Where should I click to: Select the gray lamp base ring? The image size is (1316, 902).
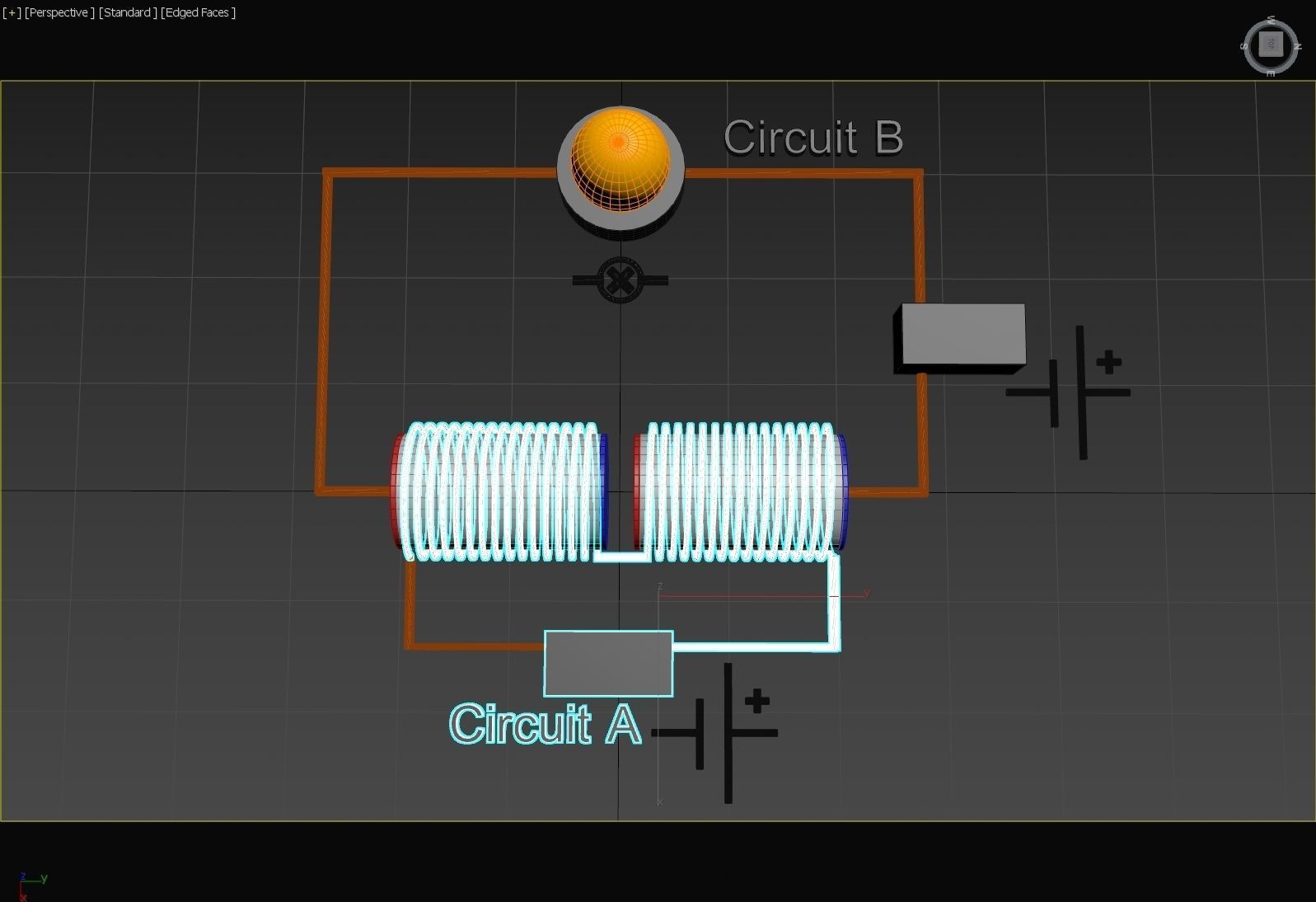[621, 221]
